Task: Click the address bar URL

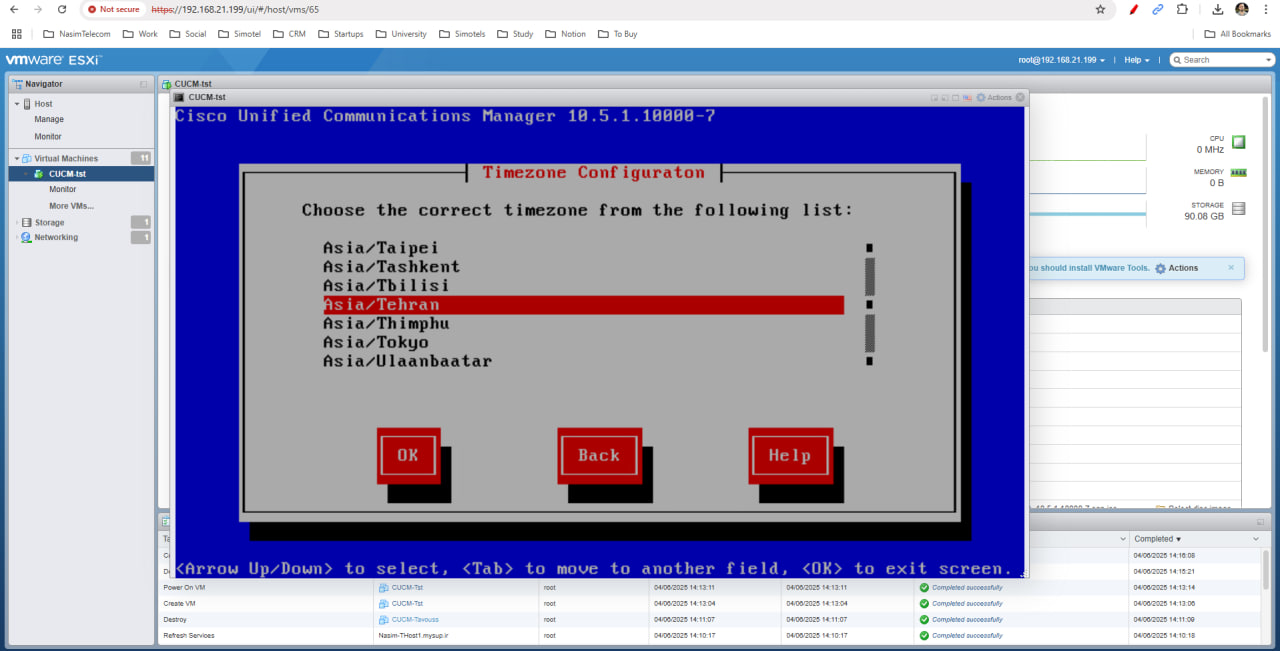Action: tap(235, 9)
